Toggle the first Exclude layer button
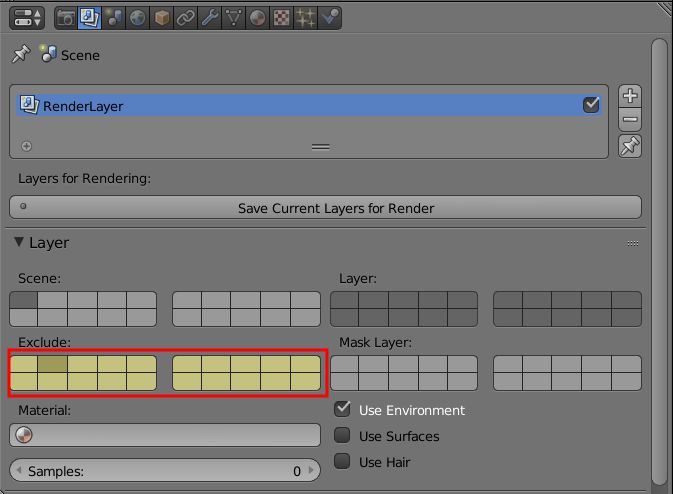This screenshot has height=494, width=673. pyautogui.click(x=24, y=364)
